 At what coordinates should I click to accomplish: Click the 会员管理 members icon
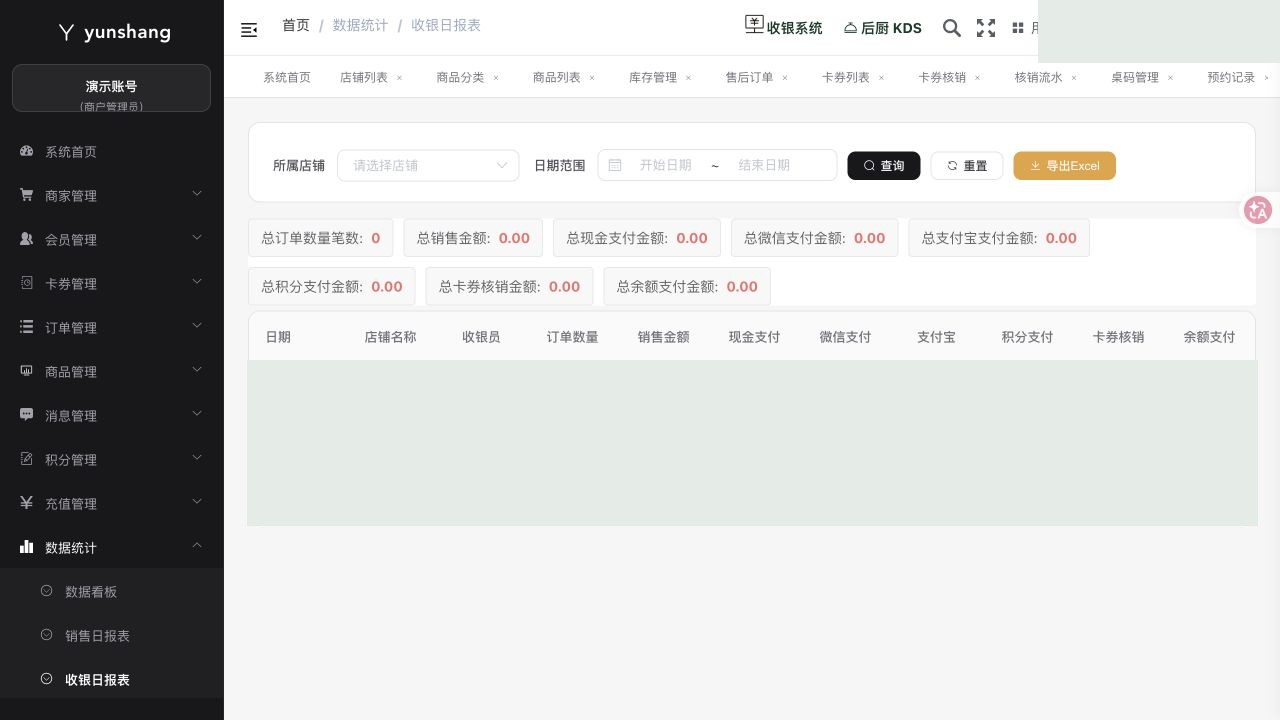click(27, 239)
